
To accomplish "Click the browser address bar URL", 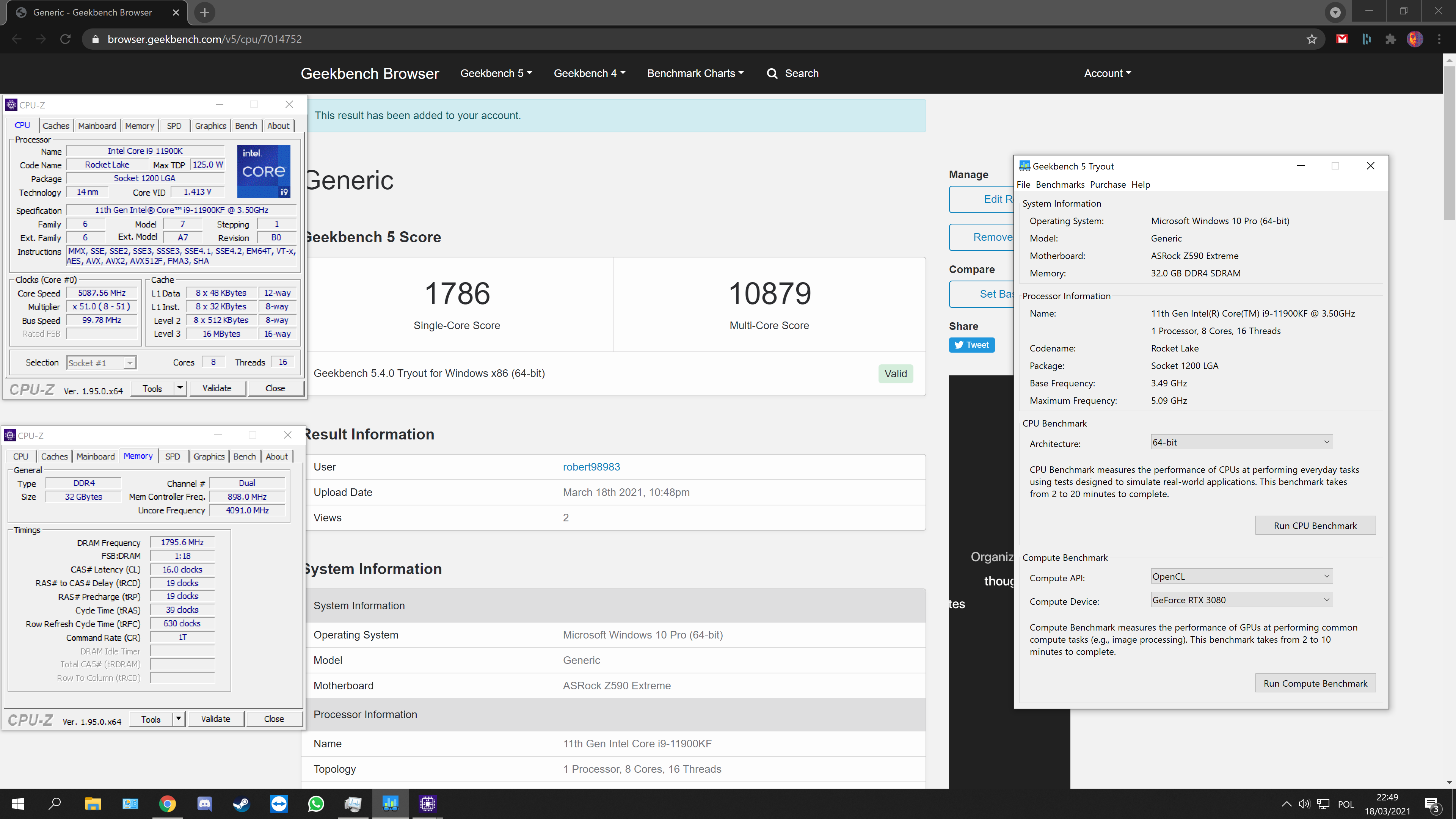I will click(x=205, y=39).
